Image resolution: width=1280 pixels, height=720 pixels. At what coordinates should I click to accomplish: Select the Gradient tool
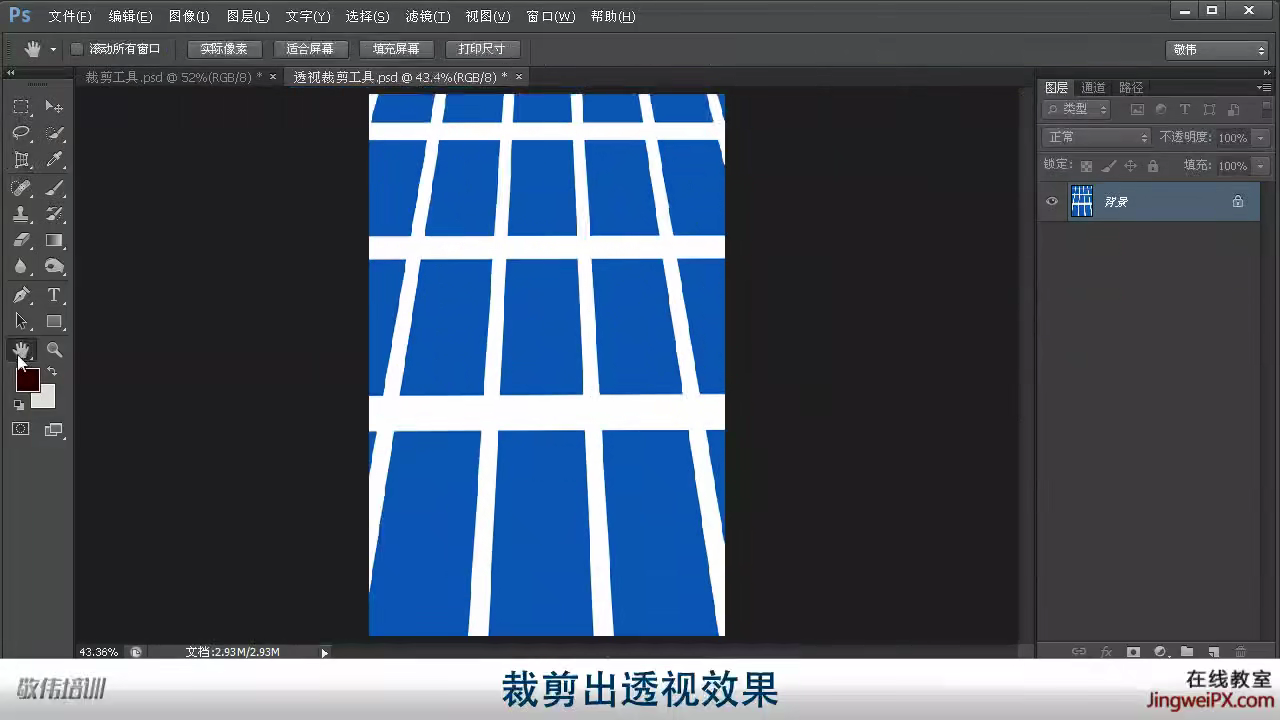54,240
